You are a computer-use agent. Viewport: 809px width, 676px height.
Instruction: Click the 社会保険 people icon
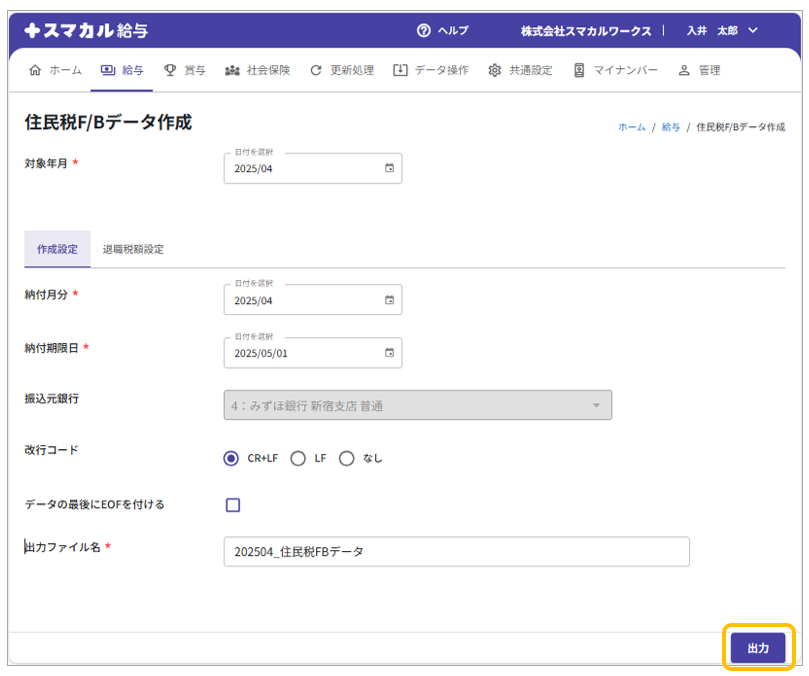pyautogui.click(x=232, y=70)
